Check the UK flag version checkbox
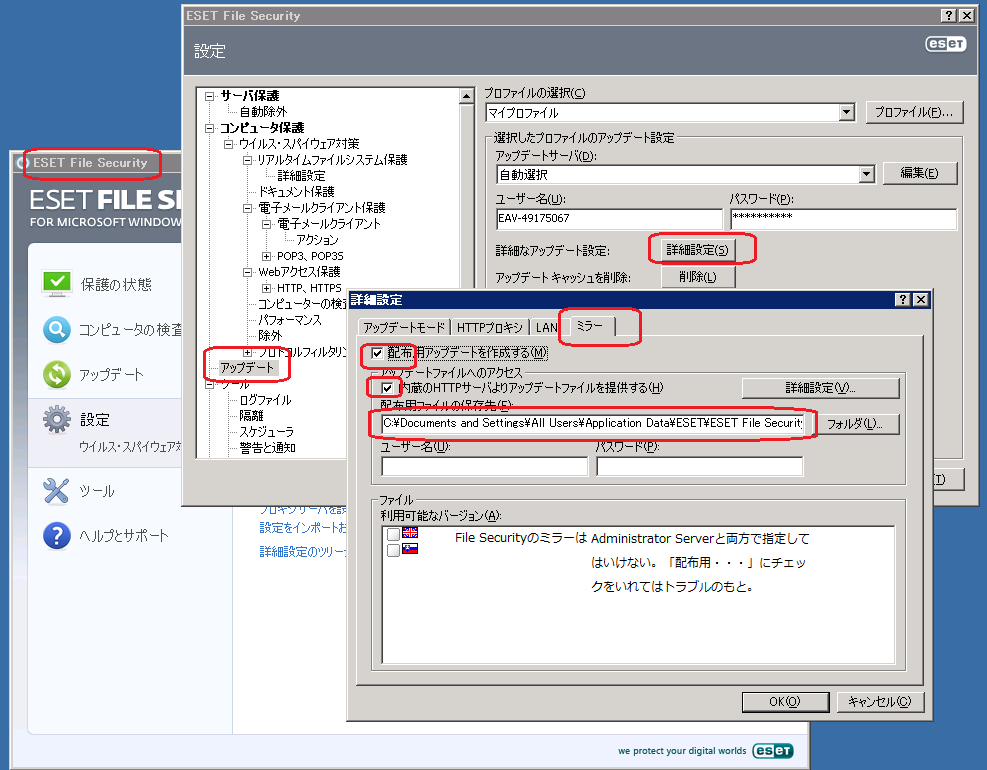Viewport: 987px width, 770px height. pyautogui.click(x=393, y=535)
